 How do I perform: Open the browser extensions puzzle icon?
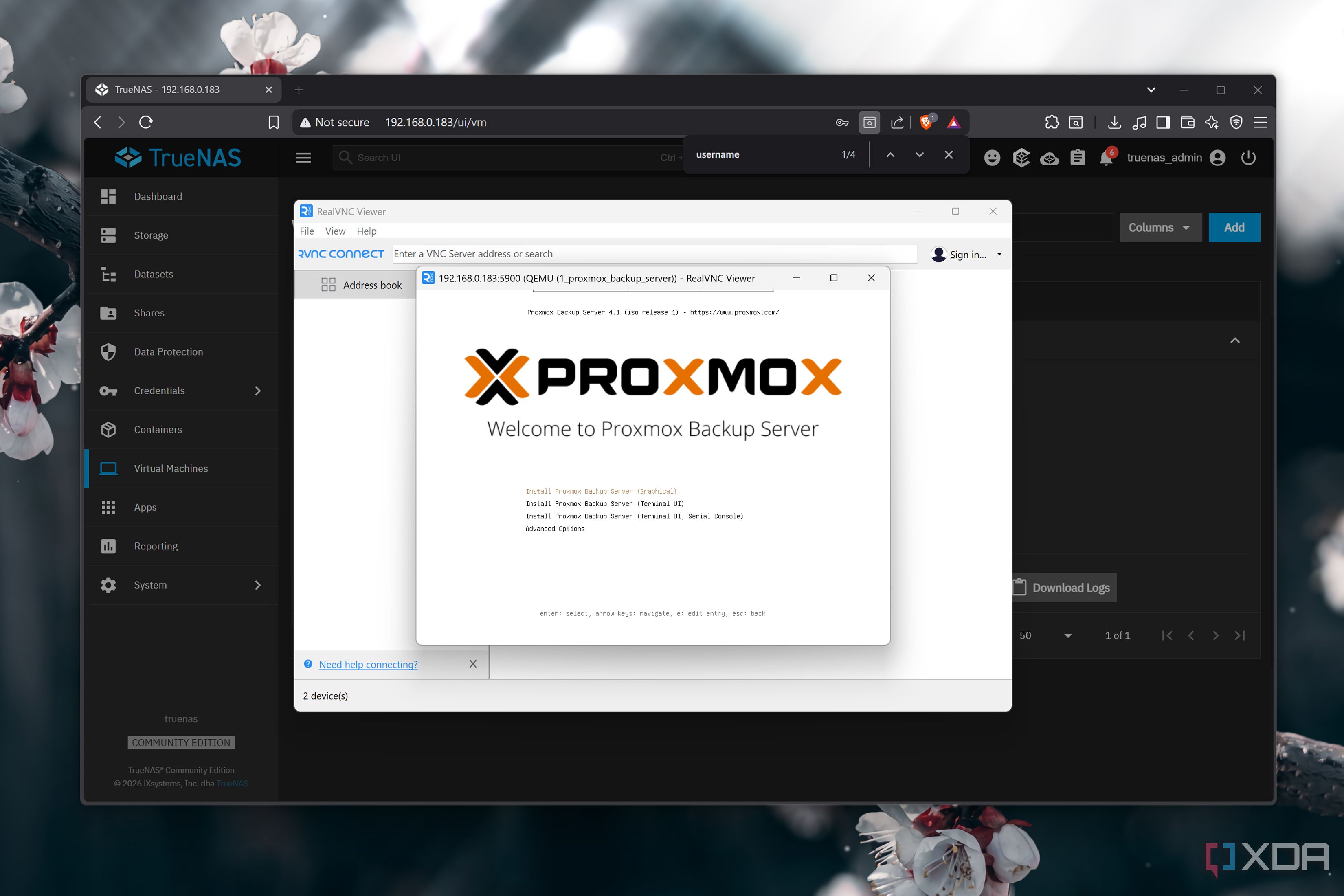coord(1052,122)
